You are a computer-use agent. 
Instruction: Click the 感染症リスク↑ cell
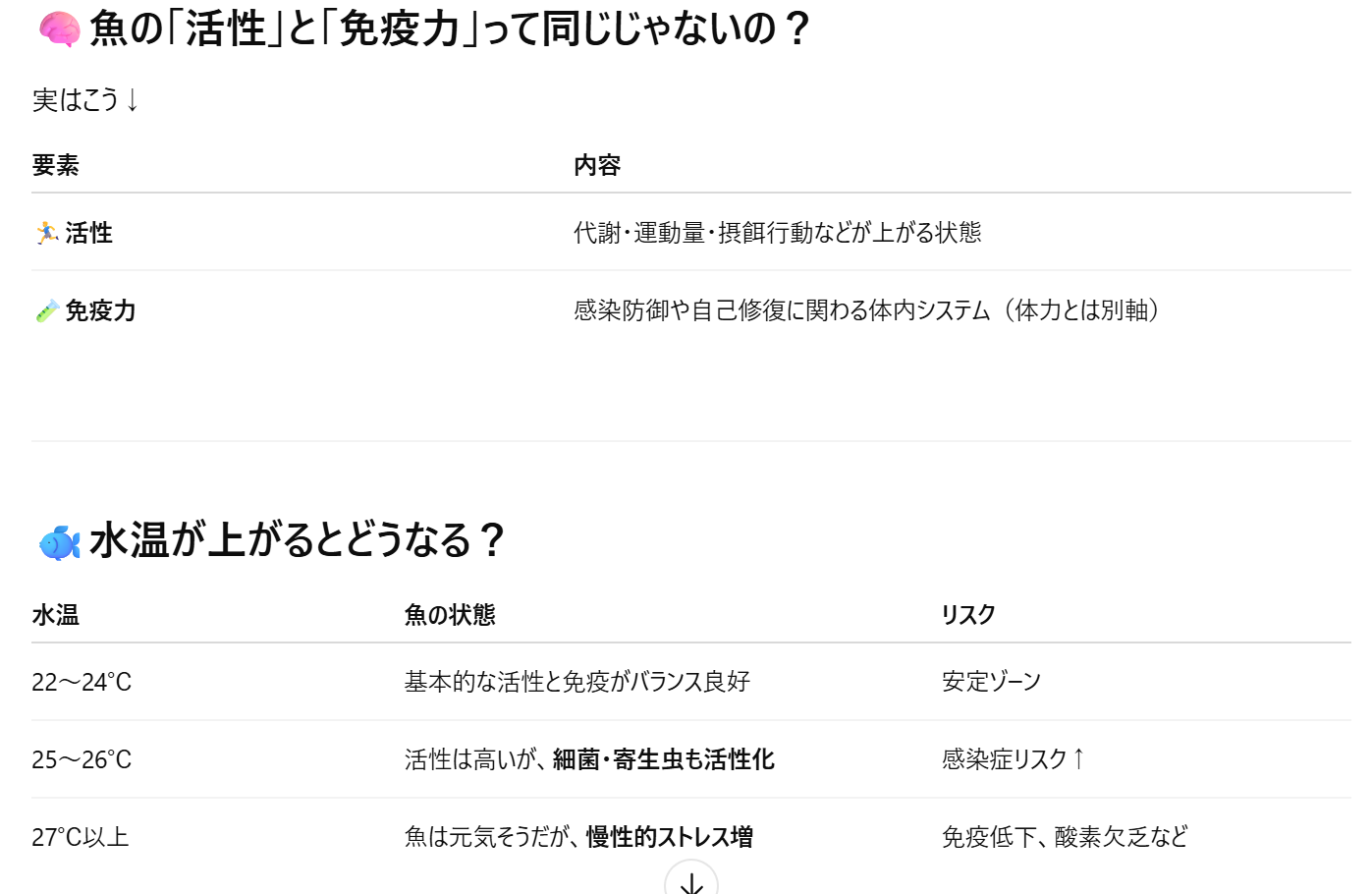tap(1014, 759)
